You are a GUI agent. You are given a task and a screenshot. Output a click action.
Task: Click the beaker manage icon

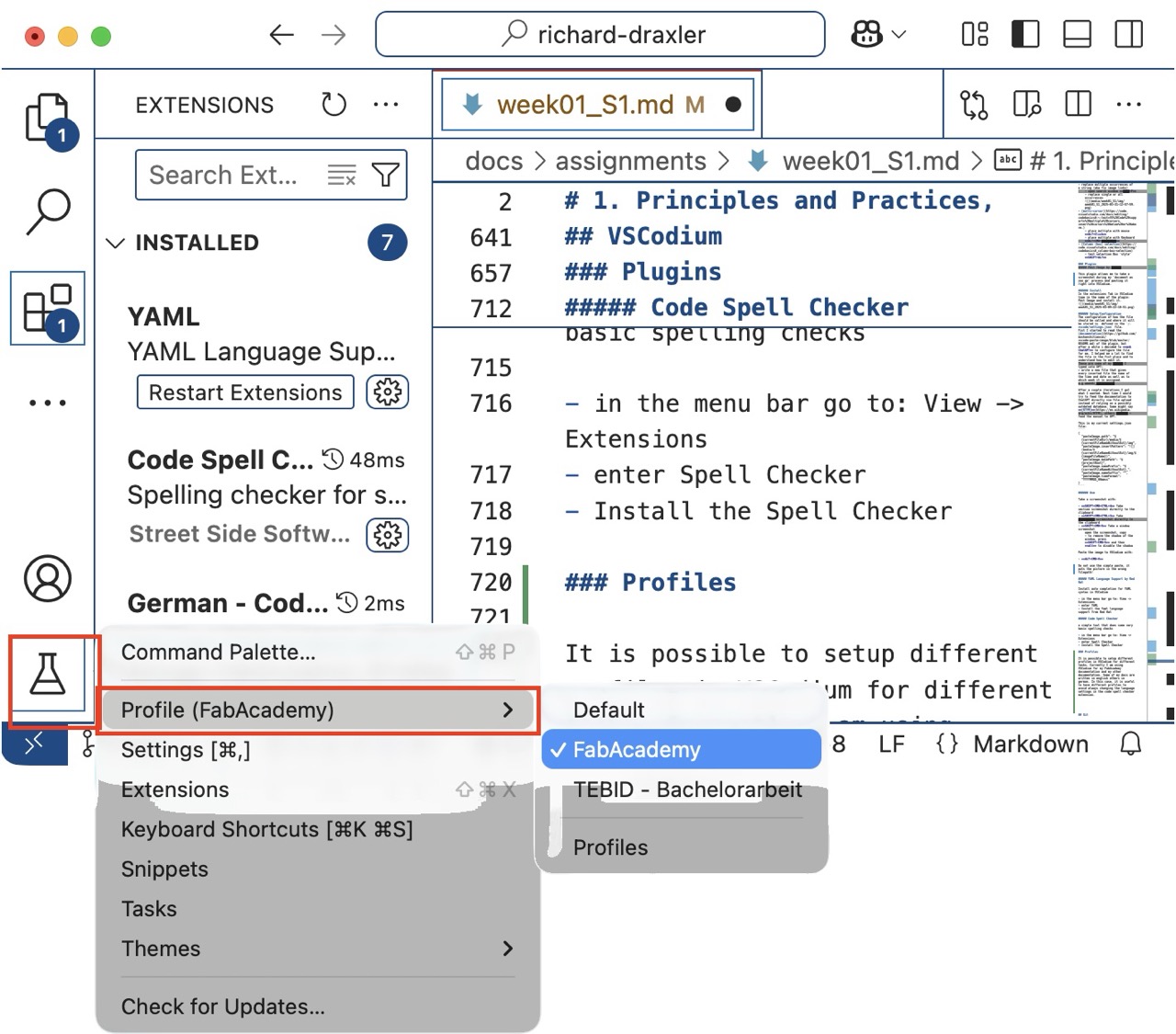tap(48, 676)
